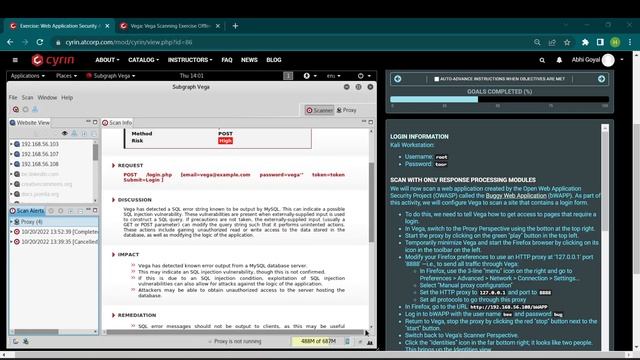Minimize the Website View panel
Screen dimensions: 640x360
(88, 122)
